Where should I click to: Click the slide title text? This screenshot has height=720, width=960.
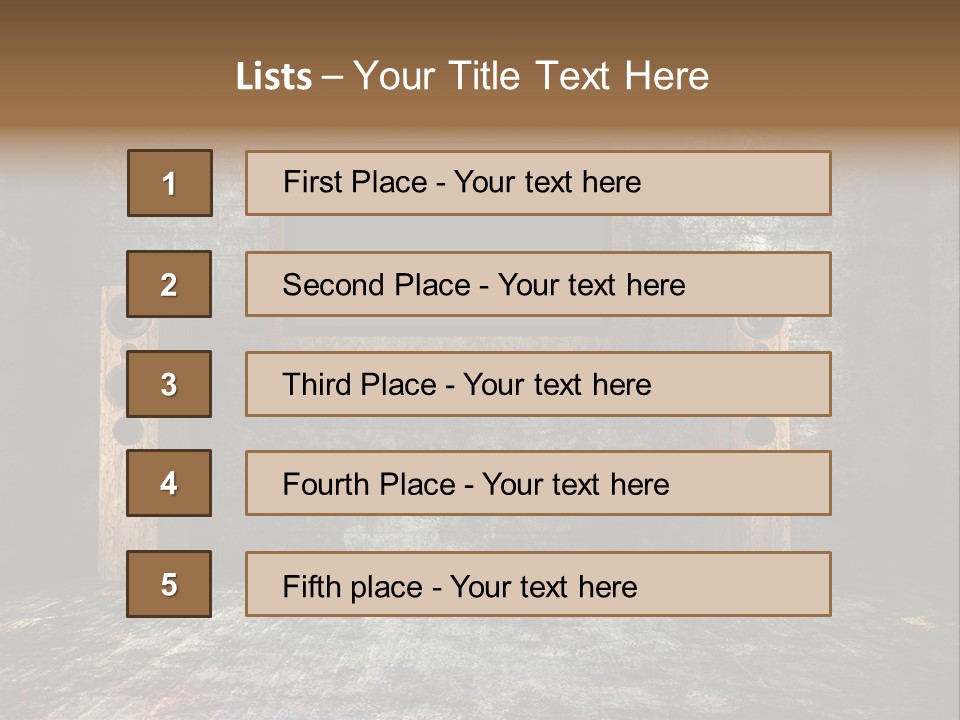point(472,76)
